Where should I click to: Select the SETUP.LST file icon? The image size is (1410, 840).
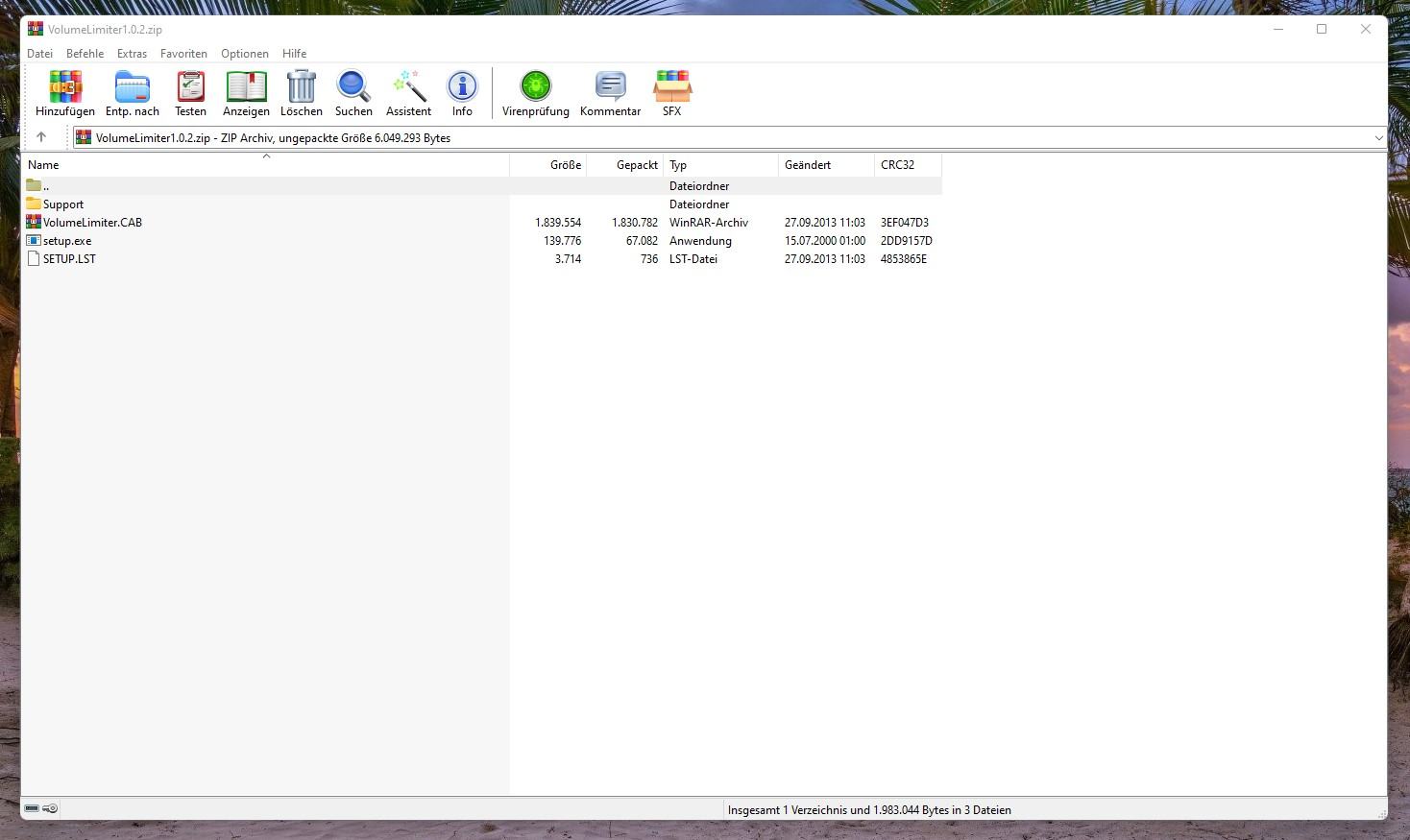(34, 258)
